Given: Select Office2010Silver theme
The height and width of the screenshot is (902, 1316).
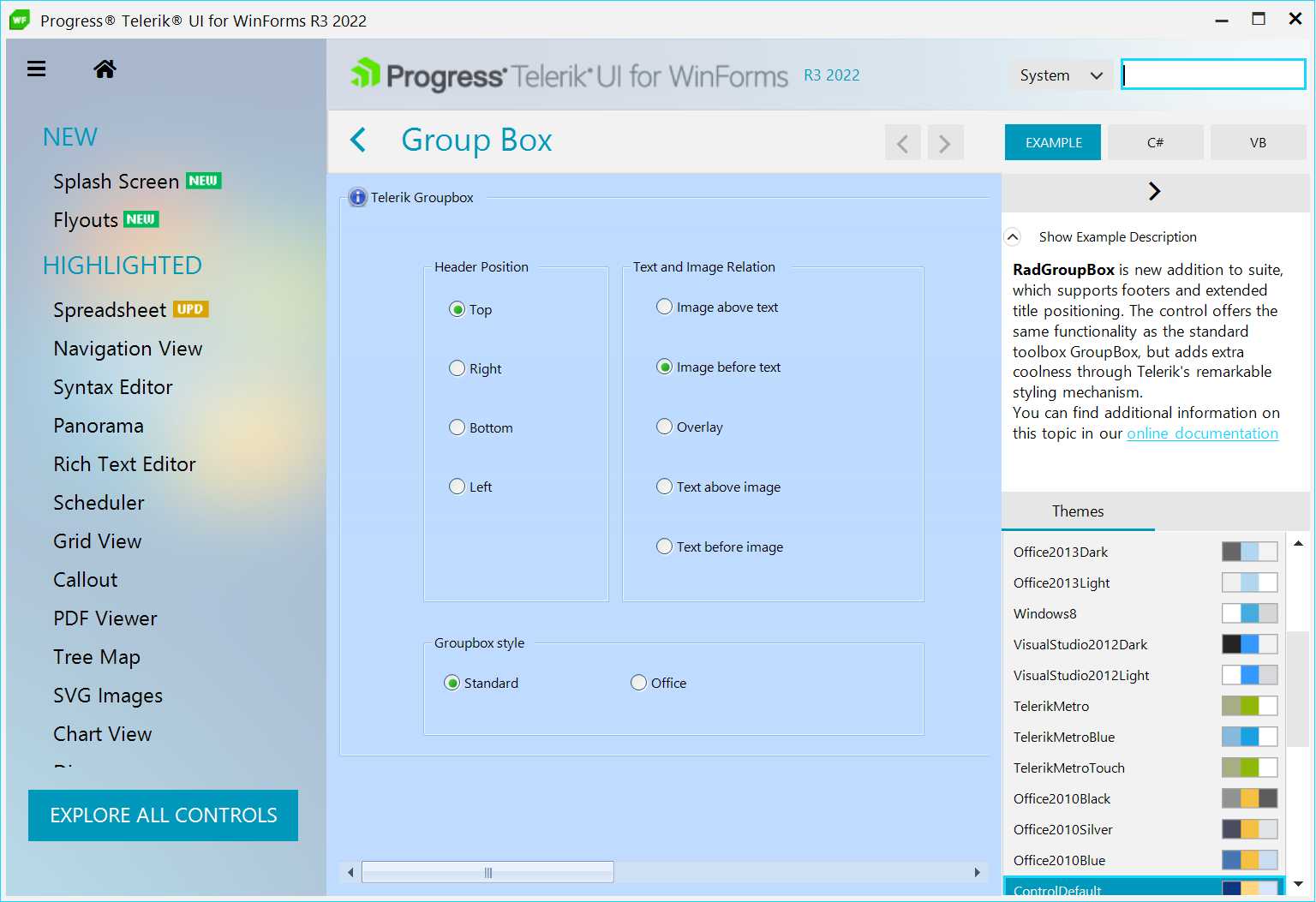Looking at the screenshot, I should (1145, 829).
